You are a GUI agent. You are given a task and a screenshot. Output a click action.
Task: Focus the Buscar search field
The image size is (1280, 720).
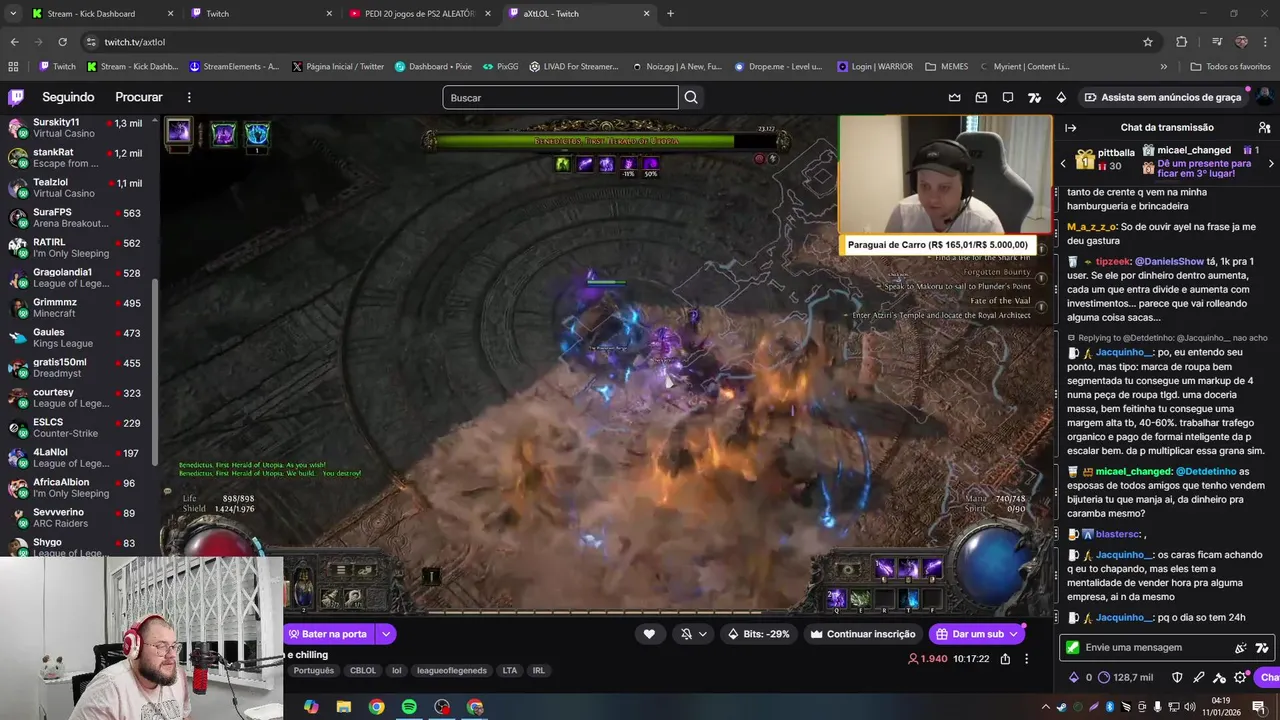tap(560, 97)
